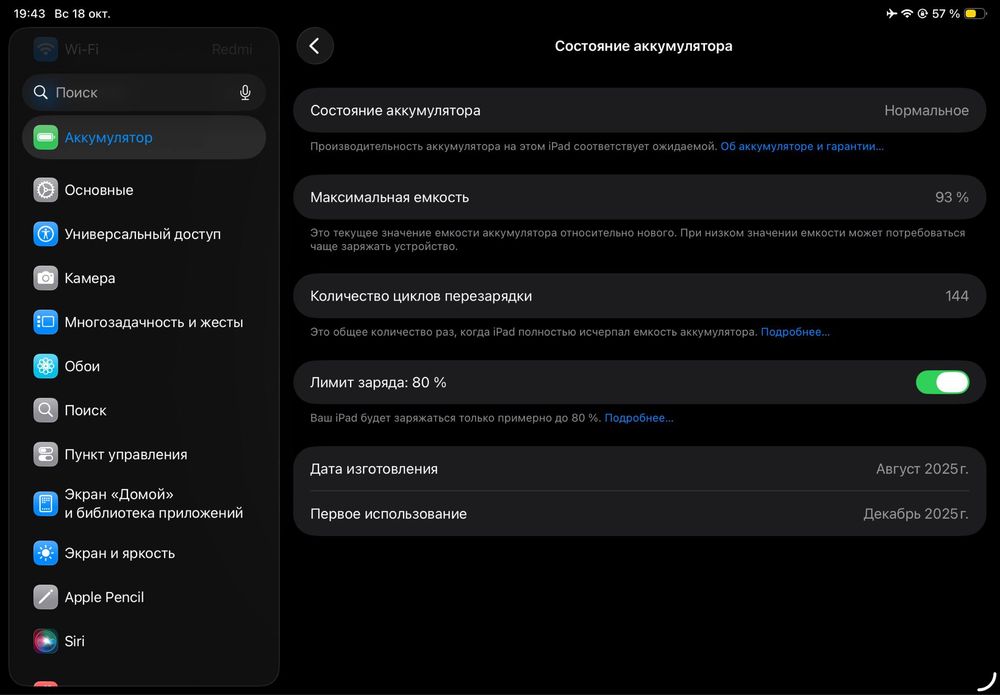Screen dimensions: 1000x695
Task: Click the Камера camera icon
Action: tap(45, 278)
